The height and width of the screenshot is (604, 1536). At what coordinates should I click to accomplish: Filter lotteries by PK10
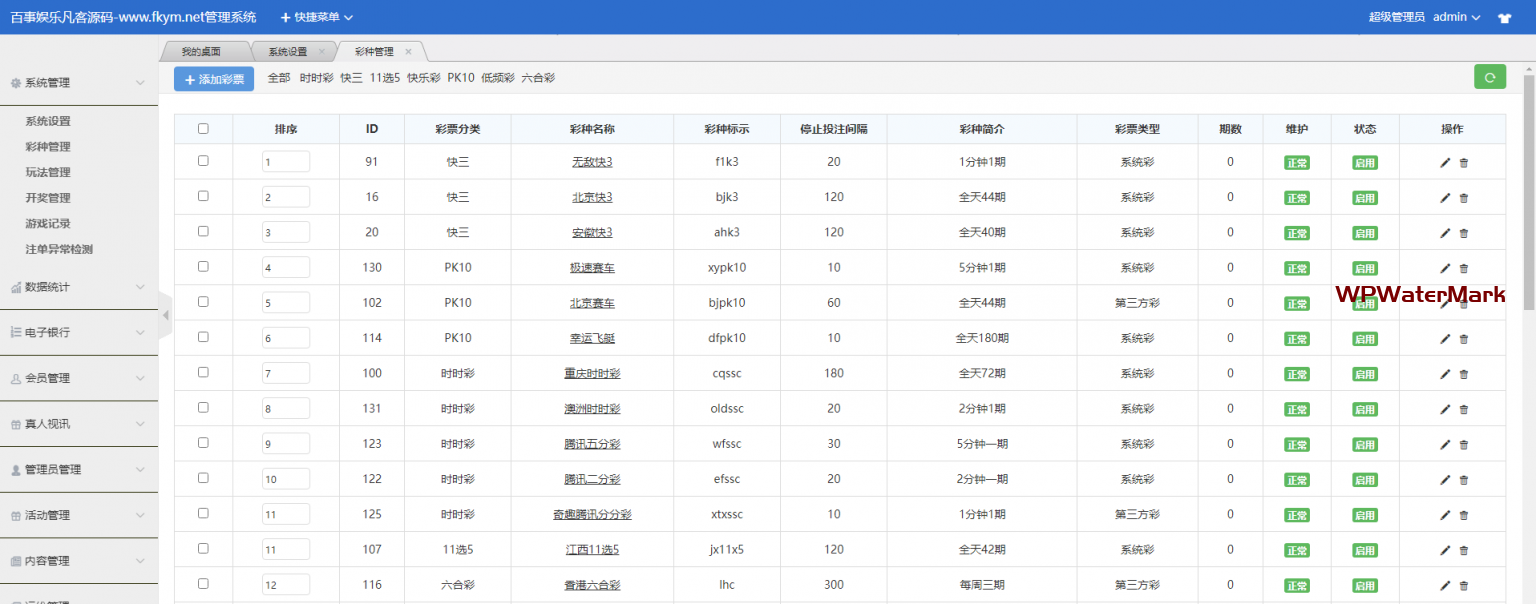tap(461, 78)
